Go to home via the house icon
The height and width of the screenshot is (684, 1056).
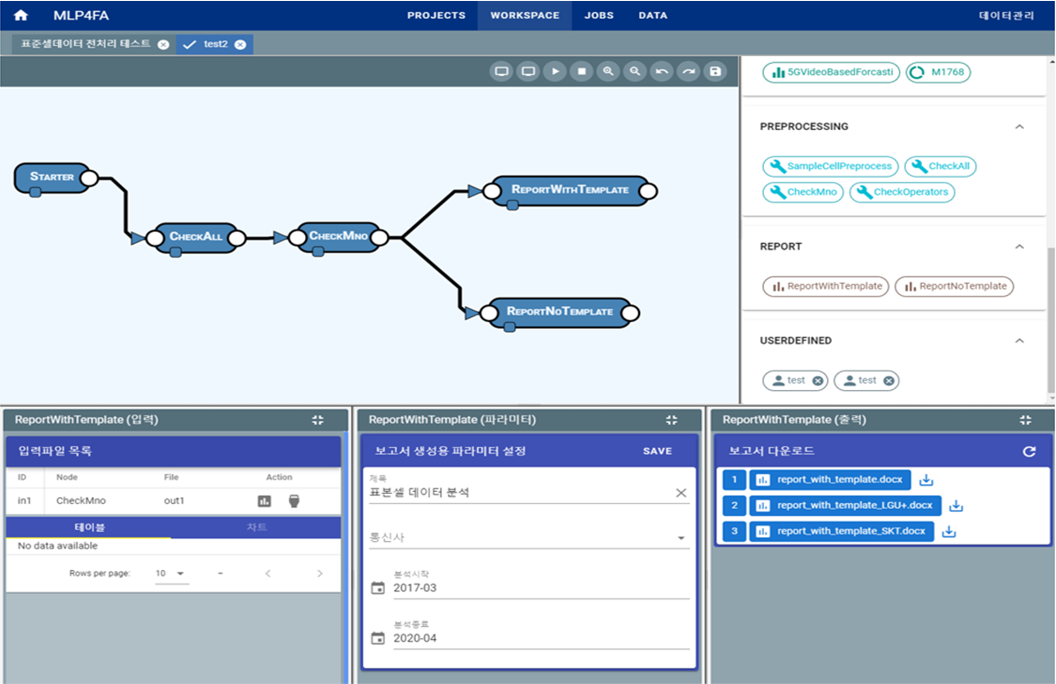21,15
